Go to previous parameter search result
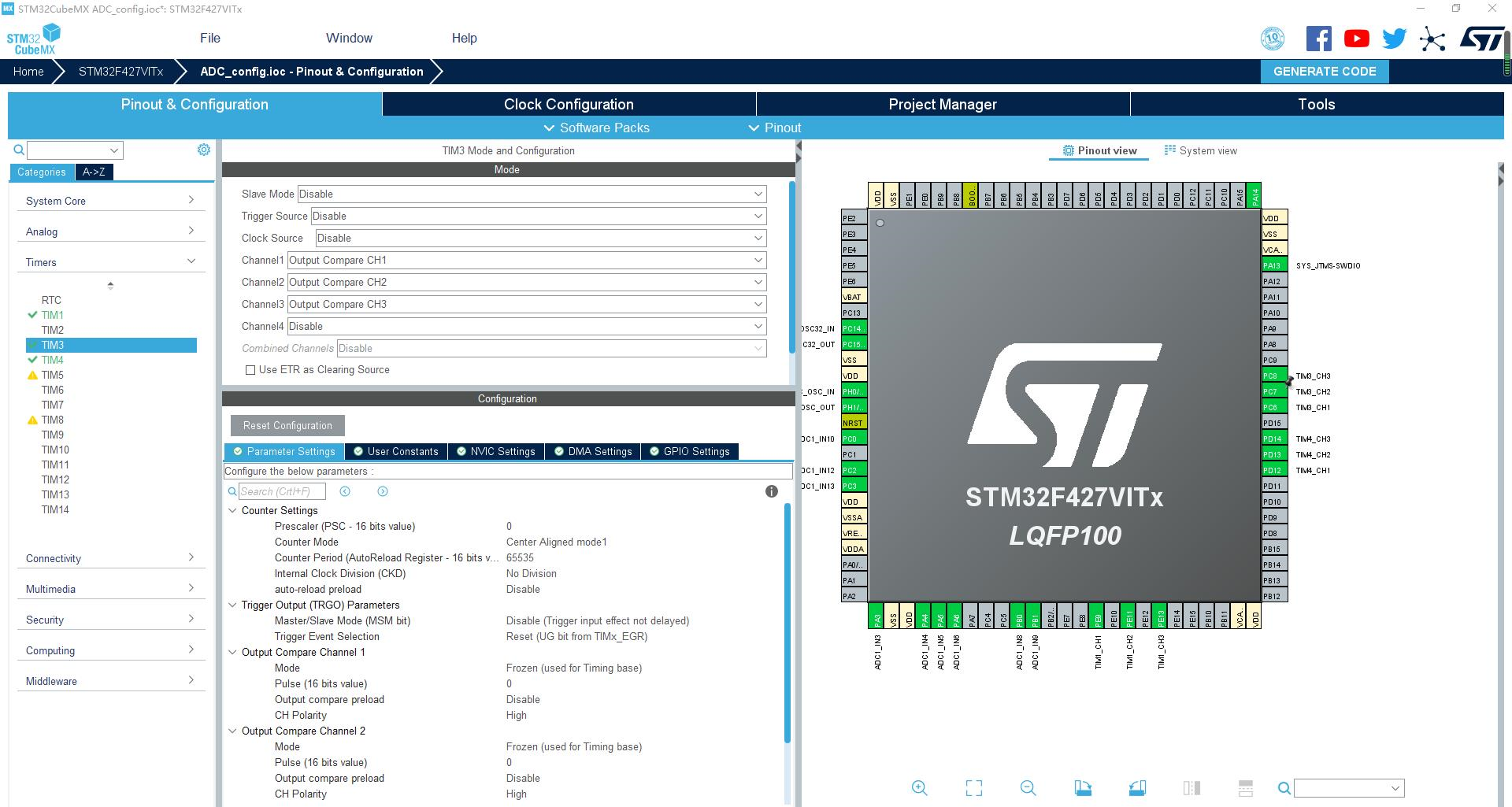 click(x=345, y=491)
